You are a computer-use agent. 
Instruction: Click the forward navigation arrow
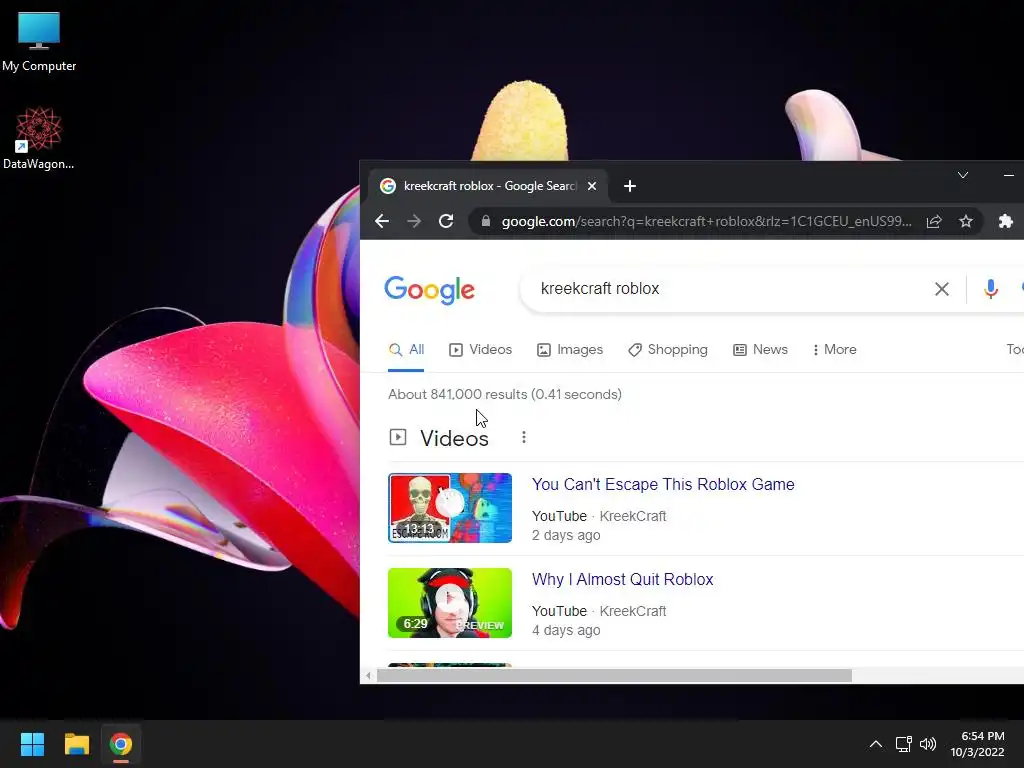[x=414, y=221]
